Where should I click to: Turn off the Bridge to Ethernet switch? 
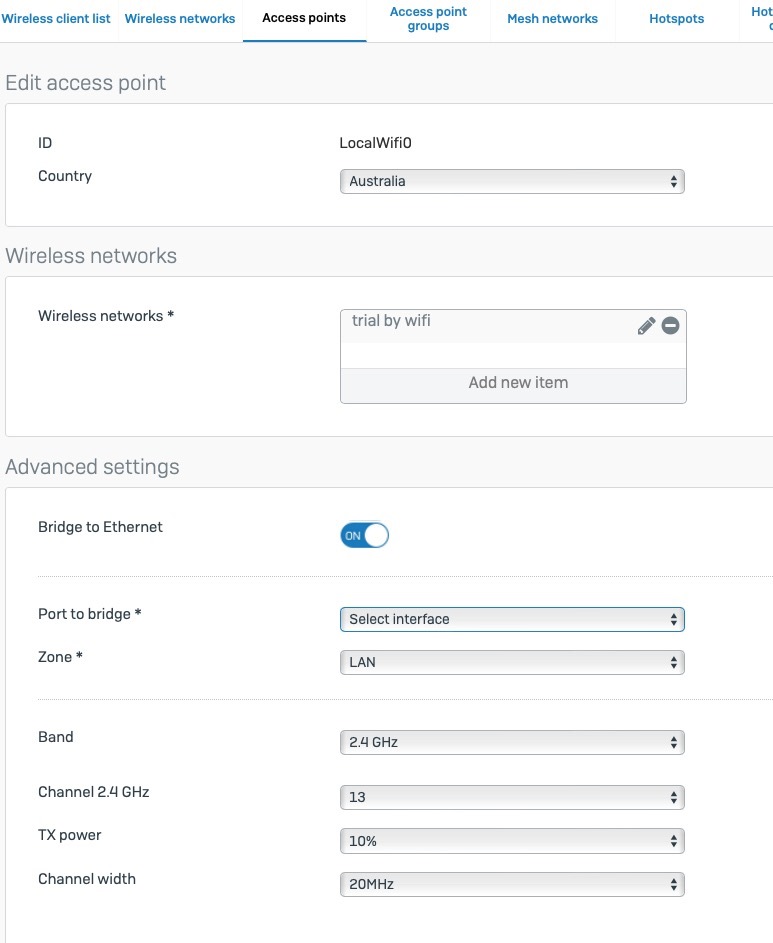[364, 536]
